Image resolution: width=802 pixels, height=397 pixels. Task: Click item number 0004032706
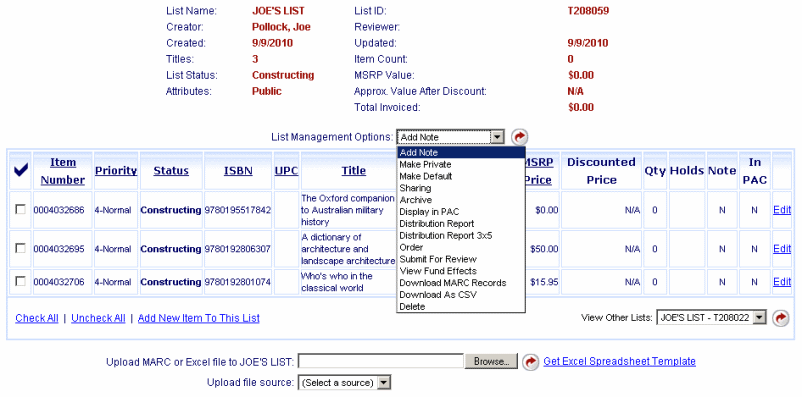pos(59,282)
